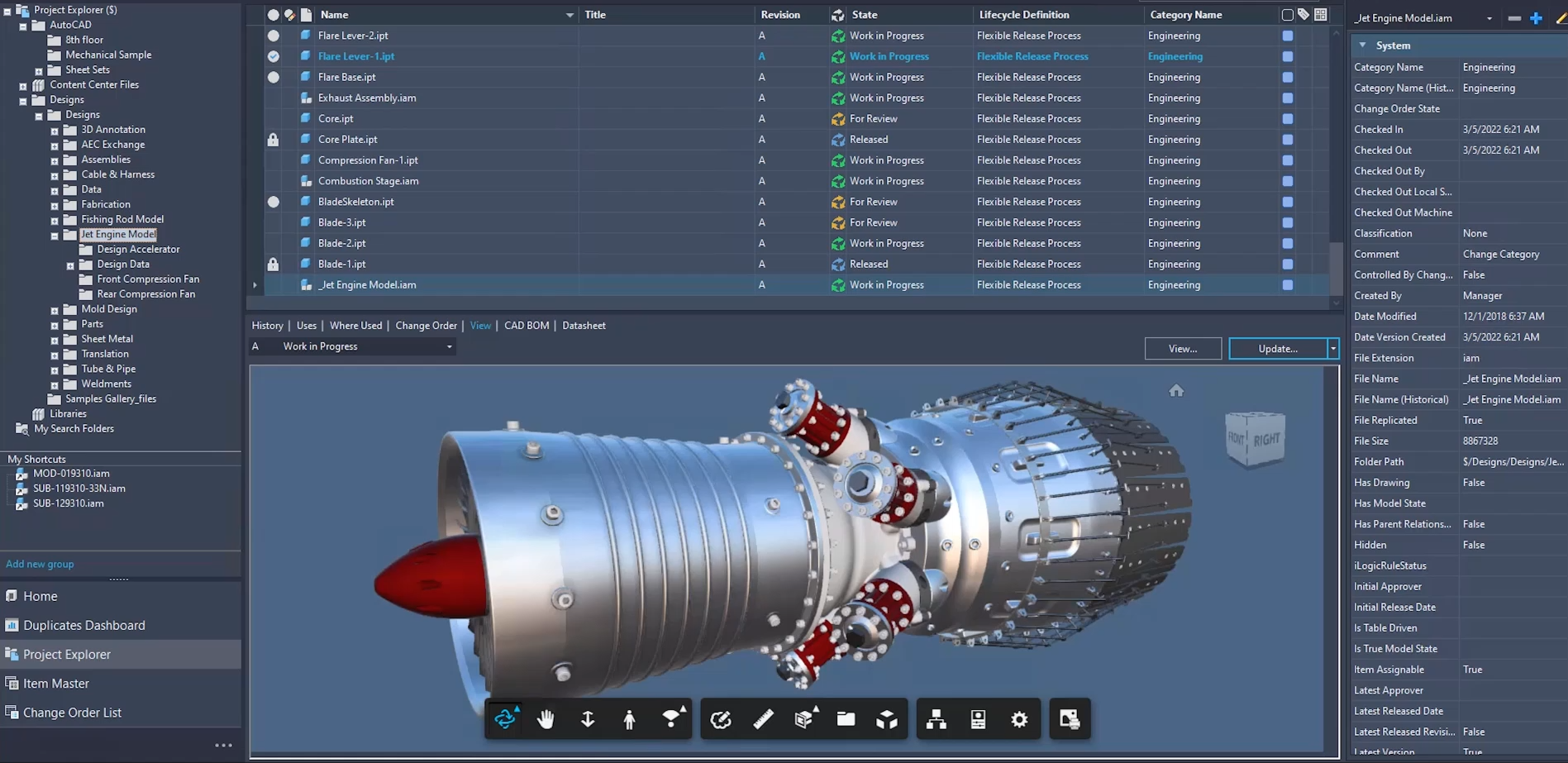1568x763 pixels.
Task: Open the Uses tab
Action: point(307,326)
